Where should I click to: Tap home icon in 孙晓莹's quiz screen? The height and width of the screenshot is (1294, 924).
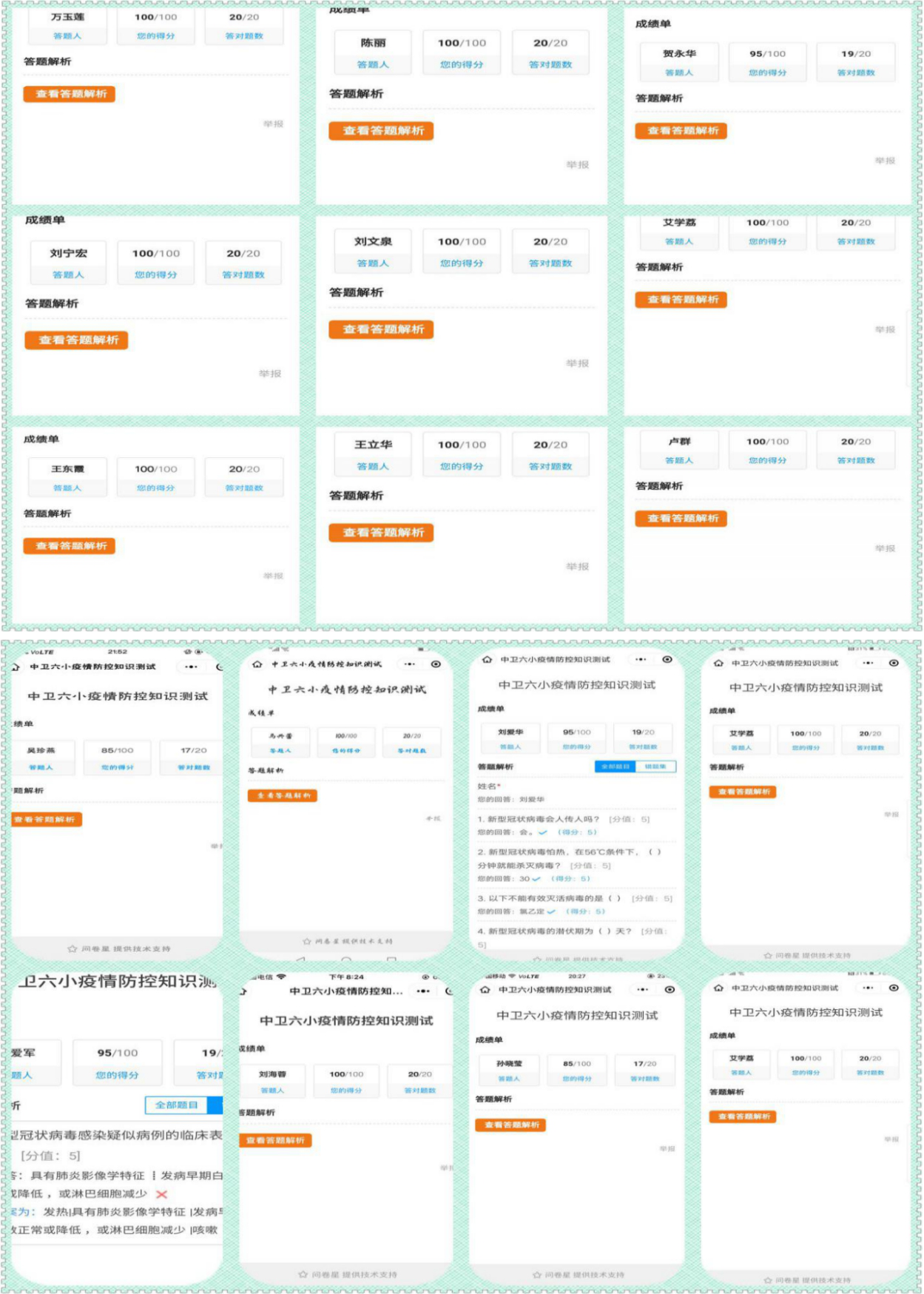coord(485,989)
